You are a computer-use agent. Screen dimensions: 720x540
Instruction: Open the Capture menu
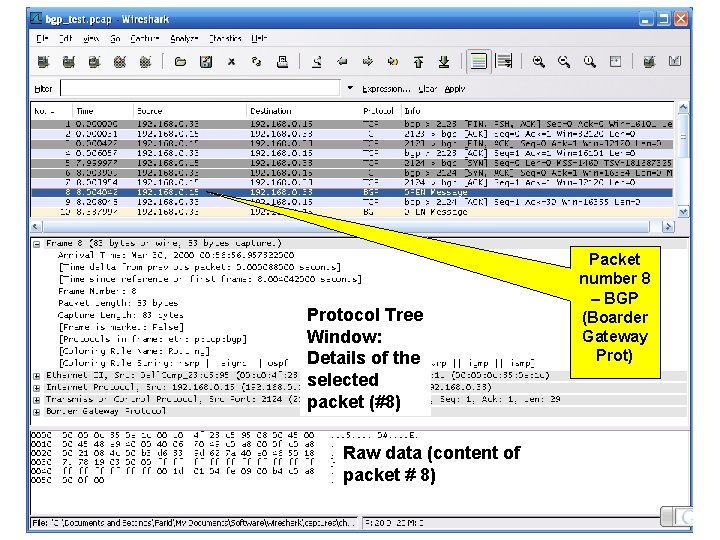click(x=145, y=39)
